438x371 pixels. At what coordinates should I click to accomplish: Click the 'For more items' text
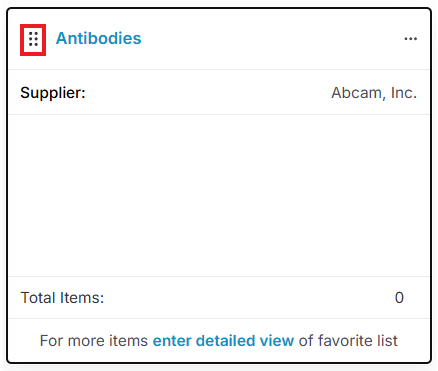[94, 341]
